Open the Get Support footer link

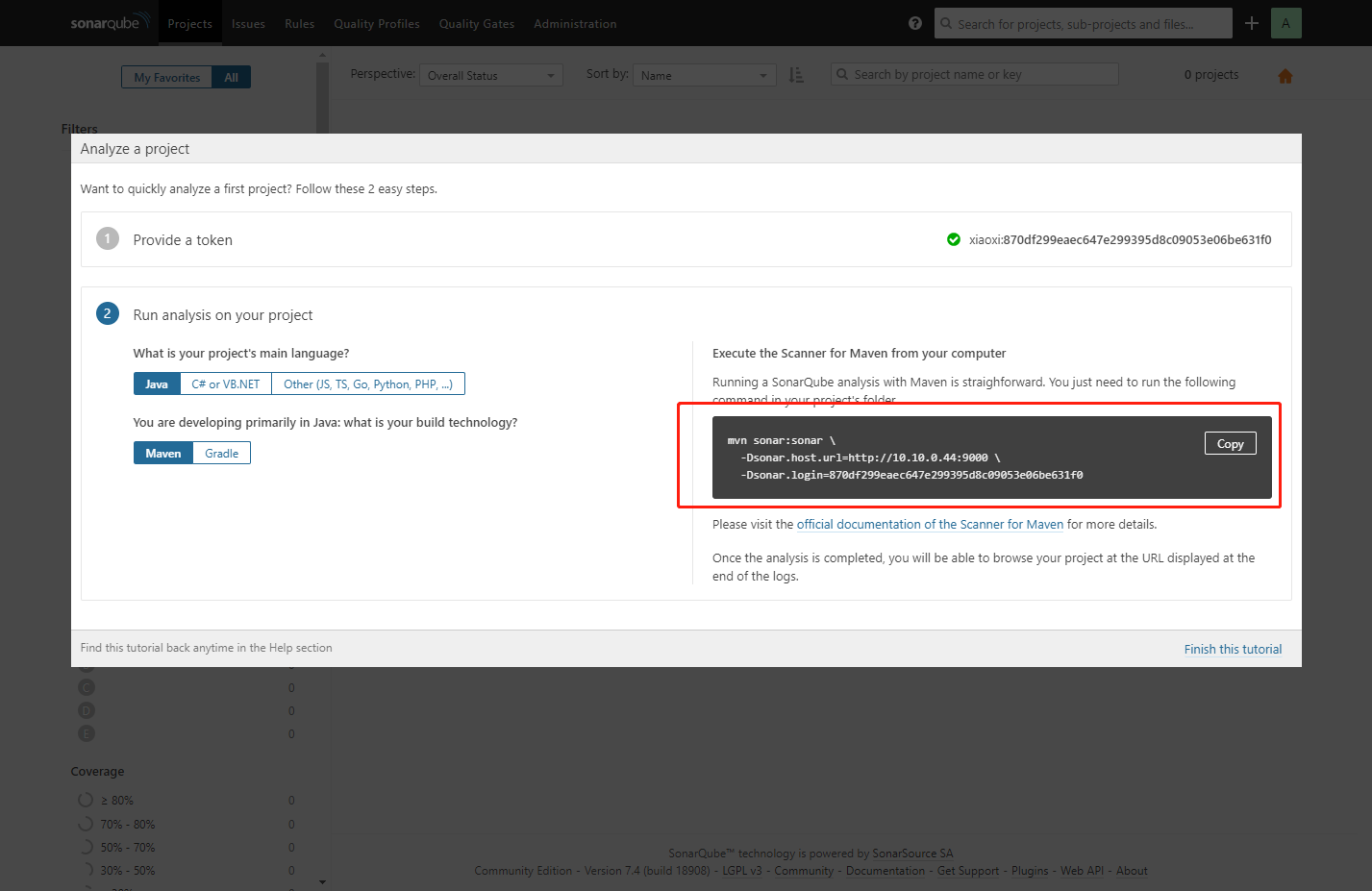click(968, 871)
